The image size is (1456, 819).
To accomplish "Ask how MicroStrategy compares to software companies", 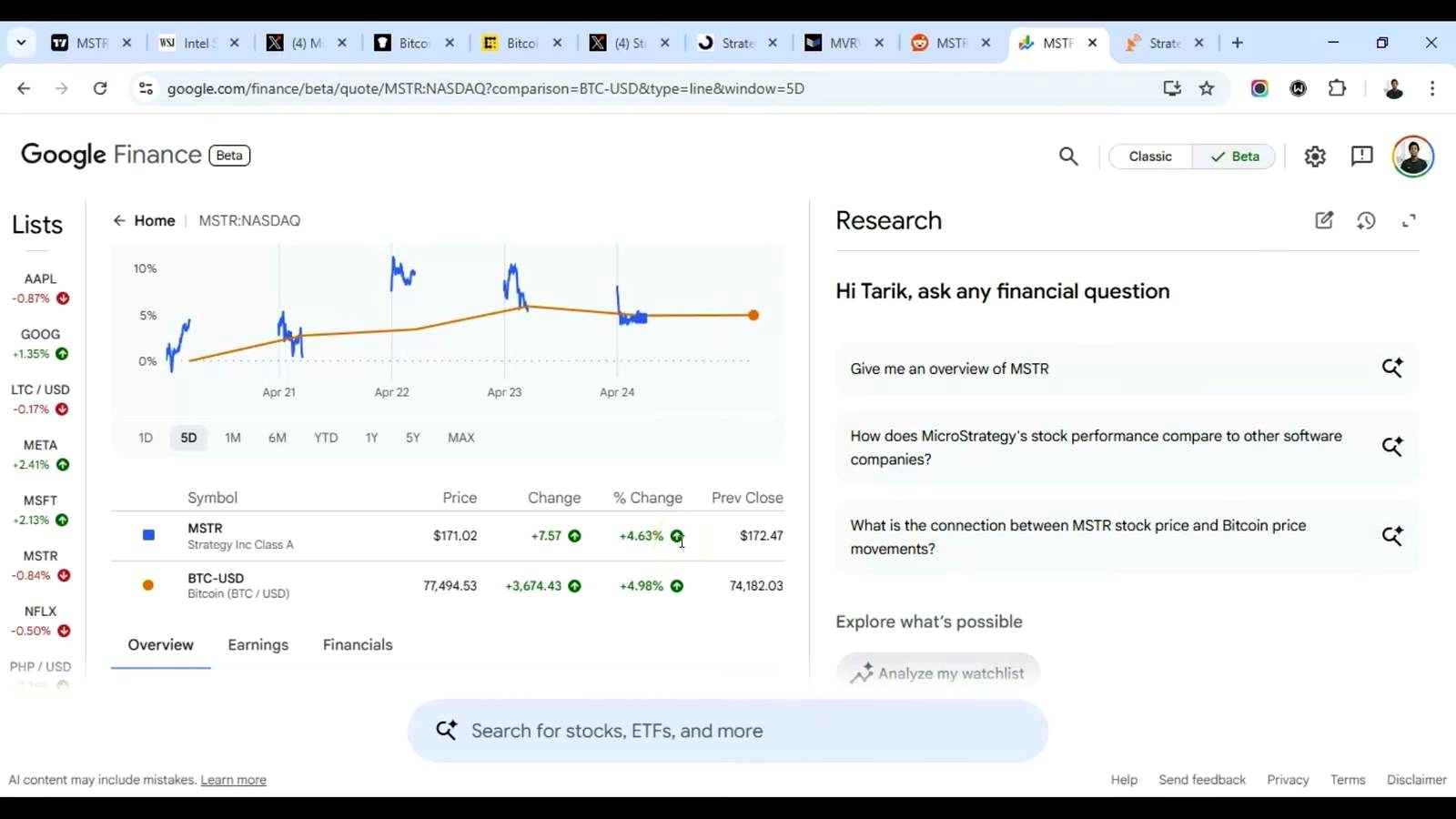I will point(1127,448).
